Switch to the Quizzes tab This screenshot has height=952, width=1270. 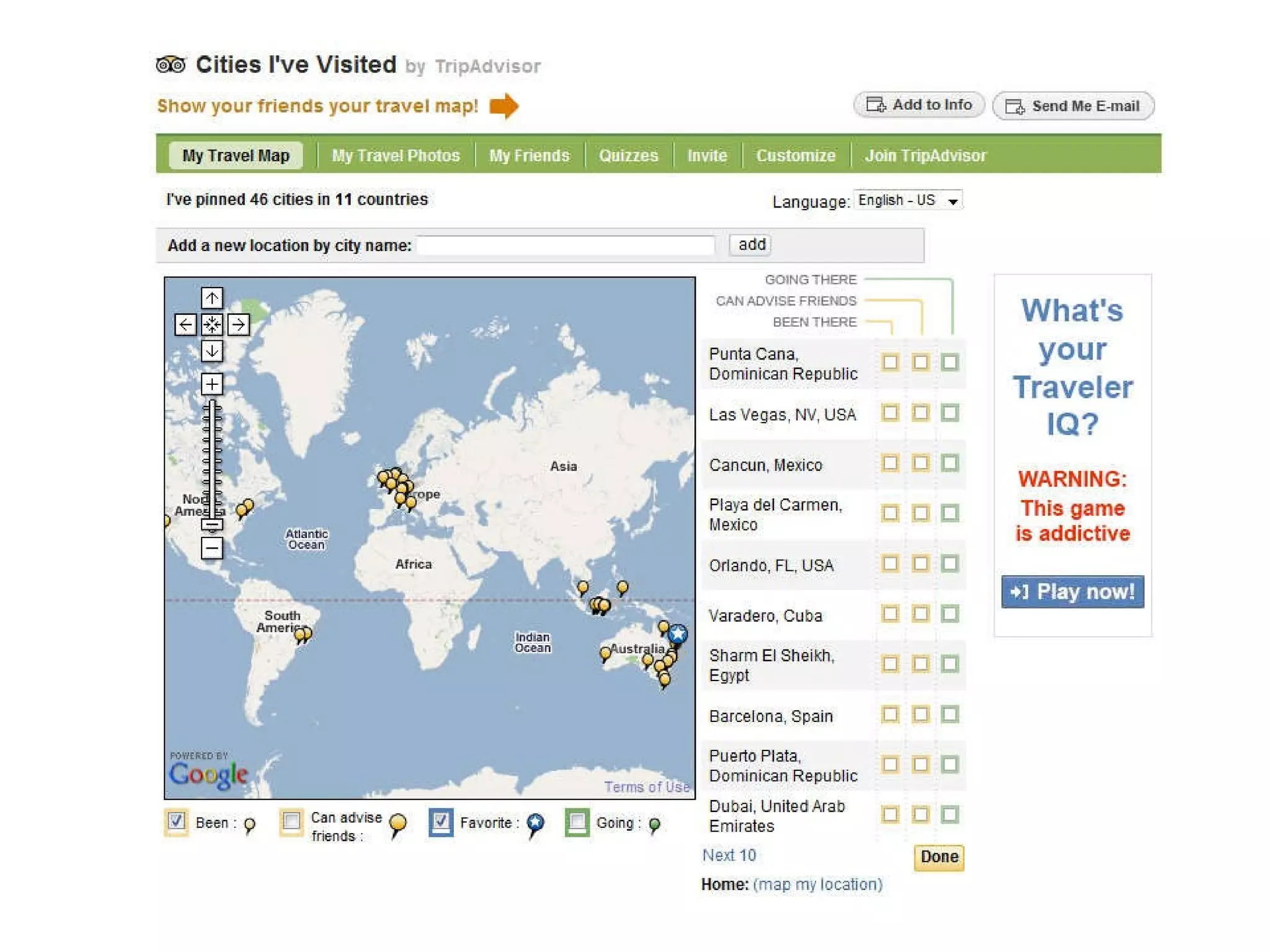(628, 156)
